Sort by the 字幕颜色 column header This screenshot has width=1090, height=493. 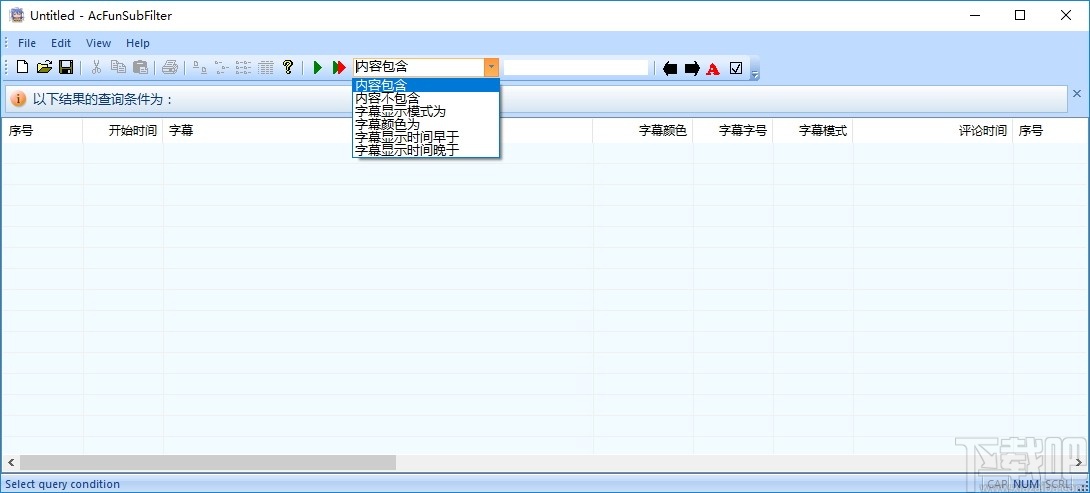[643, 131]
